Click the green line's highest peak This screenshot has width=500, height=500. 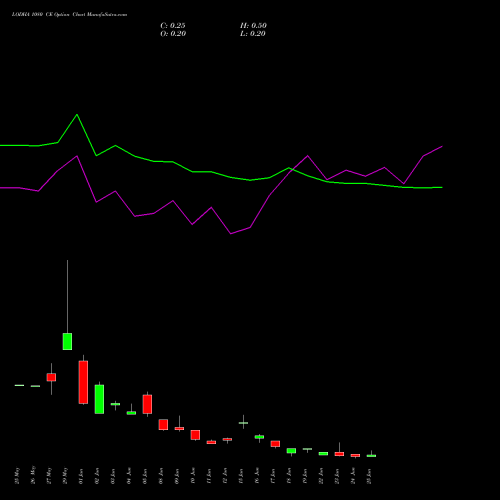pos(77,115)
